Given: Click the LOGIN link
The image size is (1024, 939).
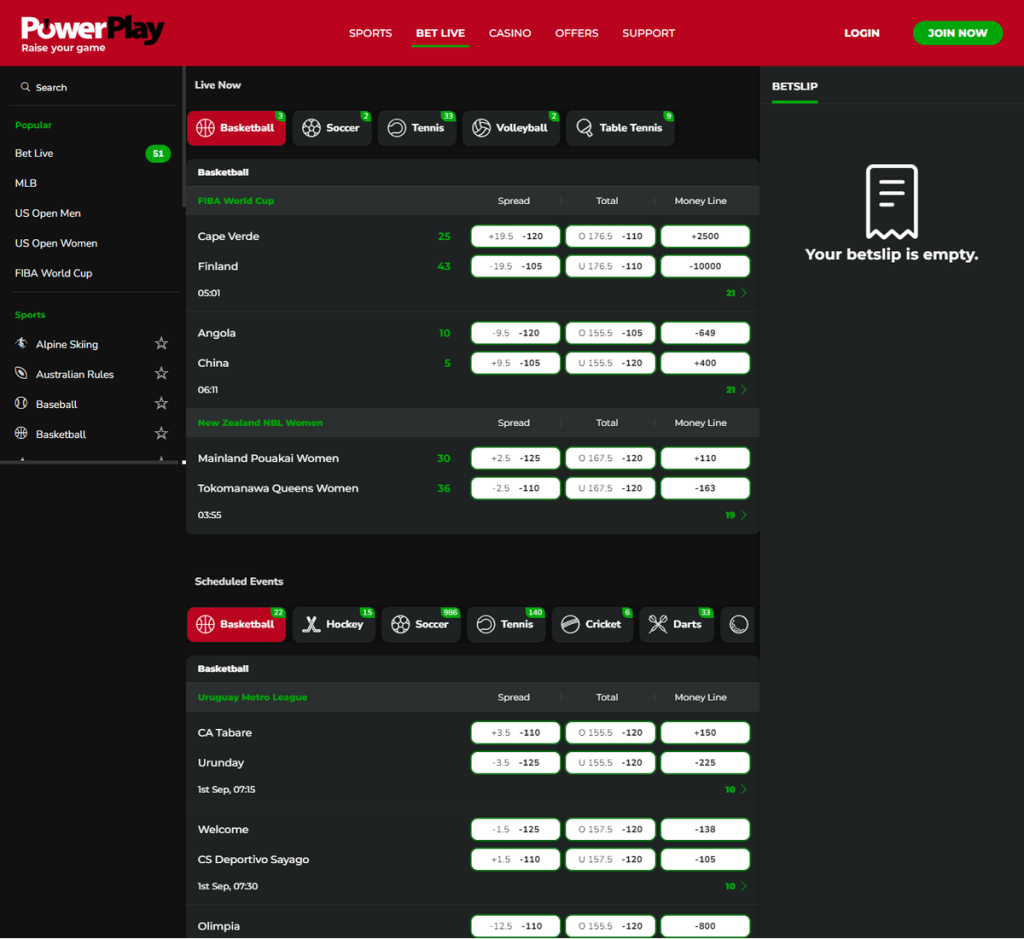Looking at the screenshot, I should [x=861, y=33].
